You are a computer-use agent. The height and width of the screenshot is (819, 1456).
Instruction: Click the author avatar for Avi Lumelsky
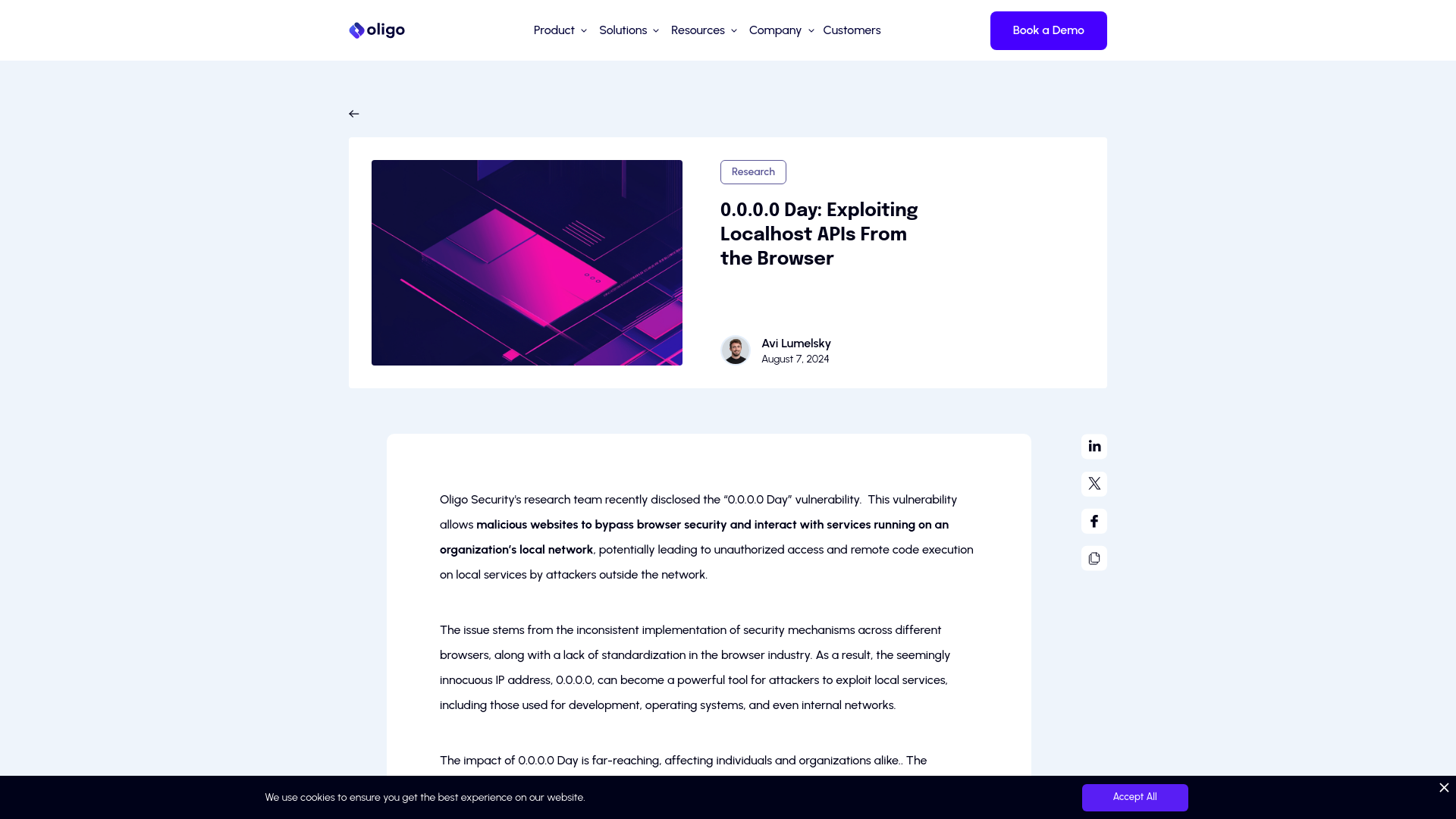point(735,350)
